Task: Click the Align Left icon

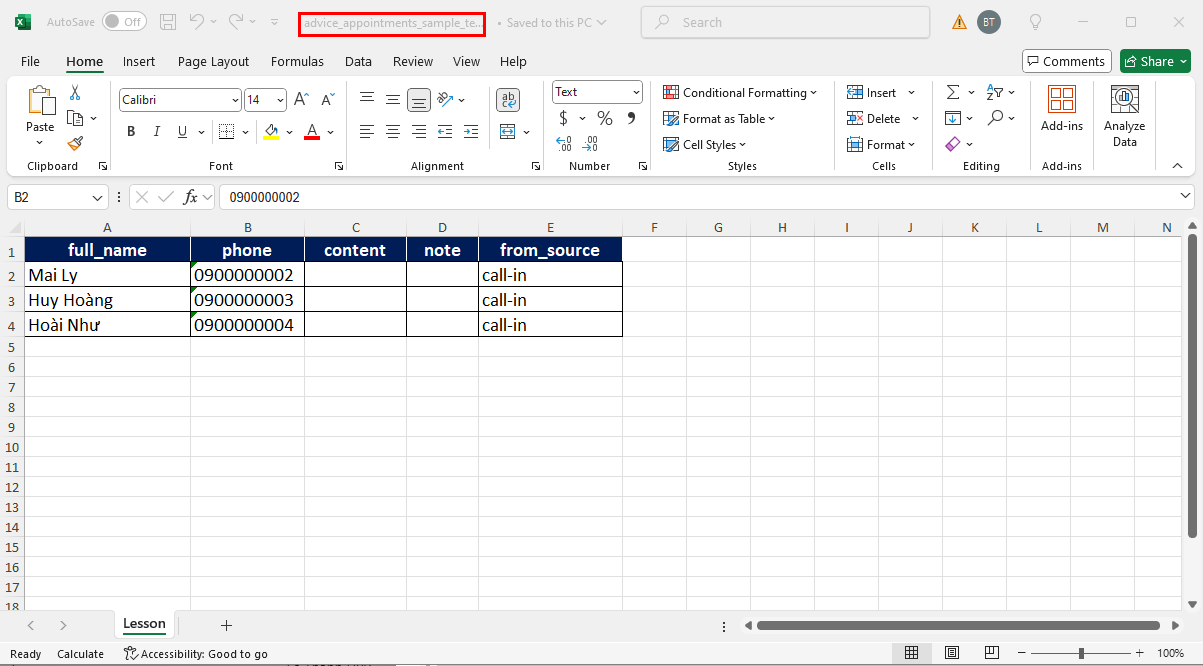Action: click(367, 132)
